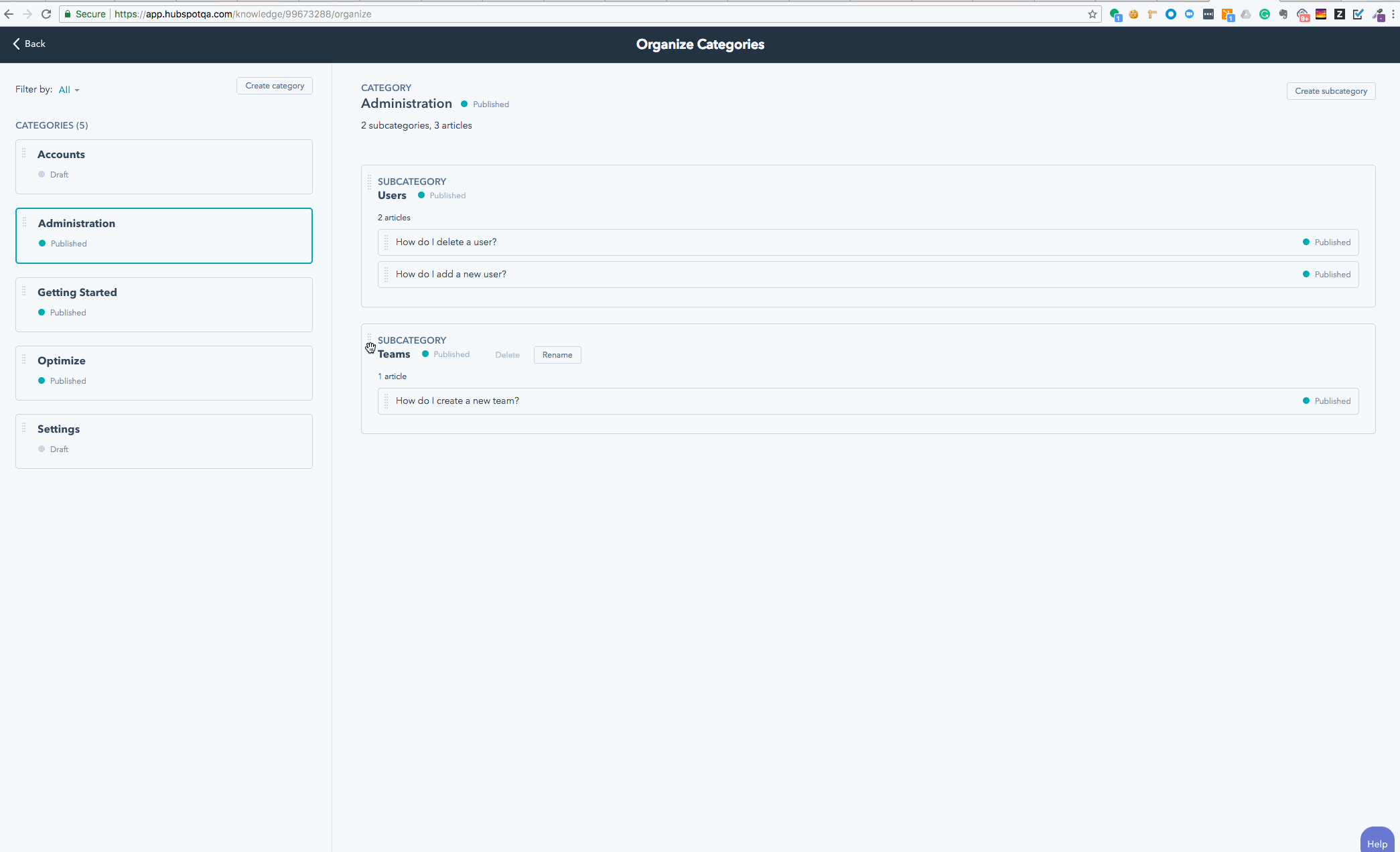Open the Settings draft category

coord(163,441)
